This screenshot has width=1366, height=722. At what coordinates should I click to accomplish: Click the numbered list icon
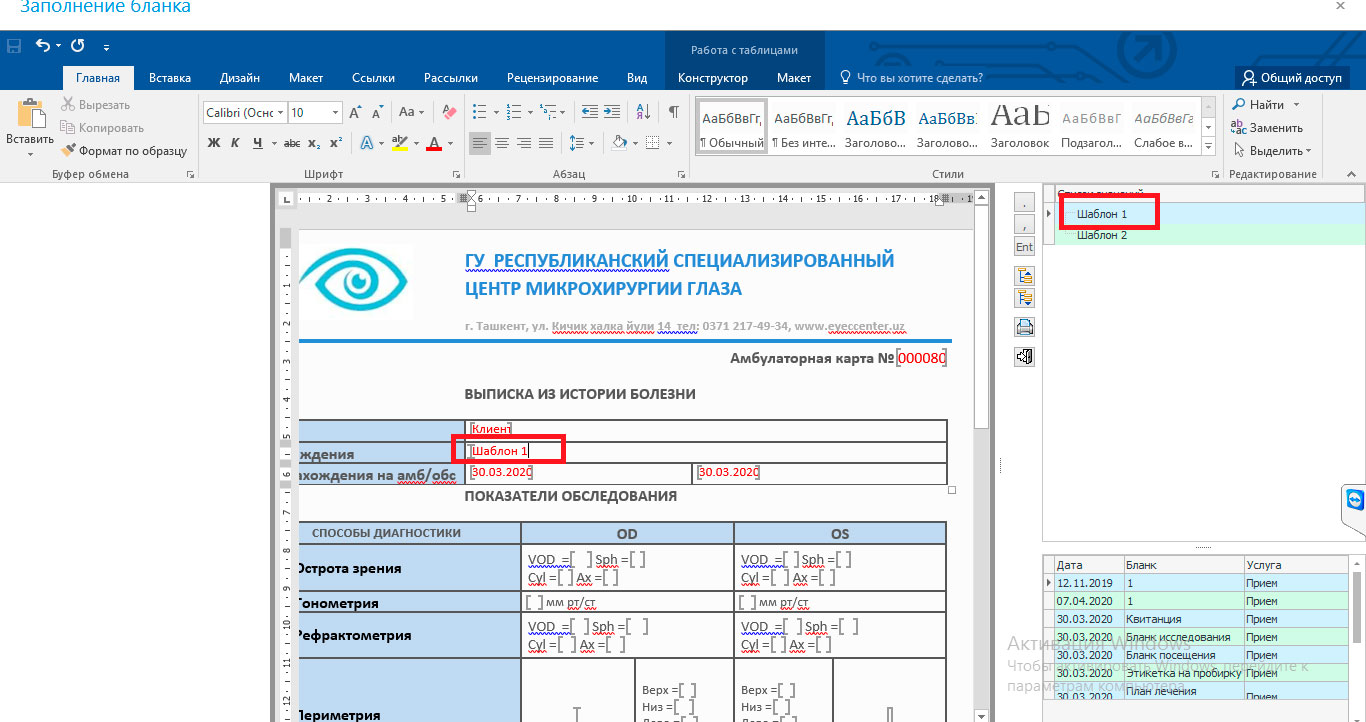(513, 112)
